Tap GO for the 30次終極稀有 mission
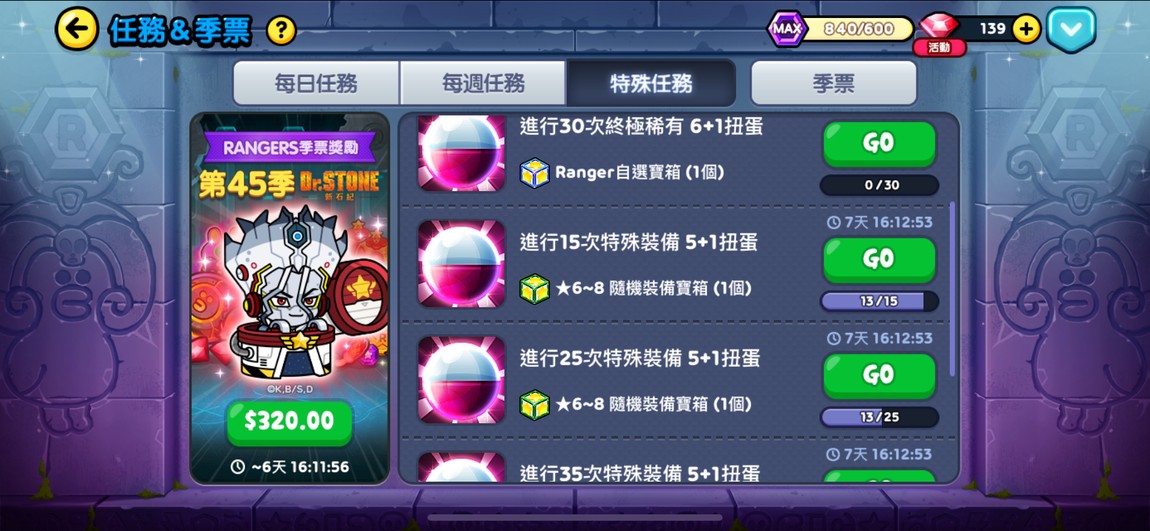Viewport: 1150px width, 531px height. click(879, 144)
